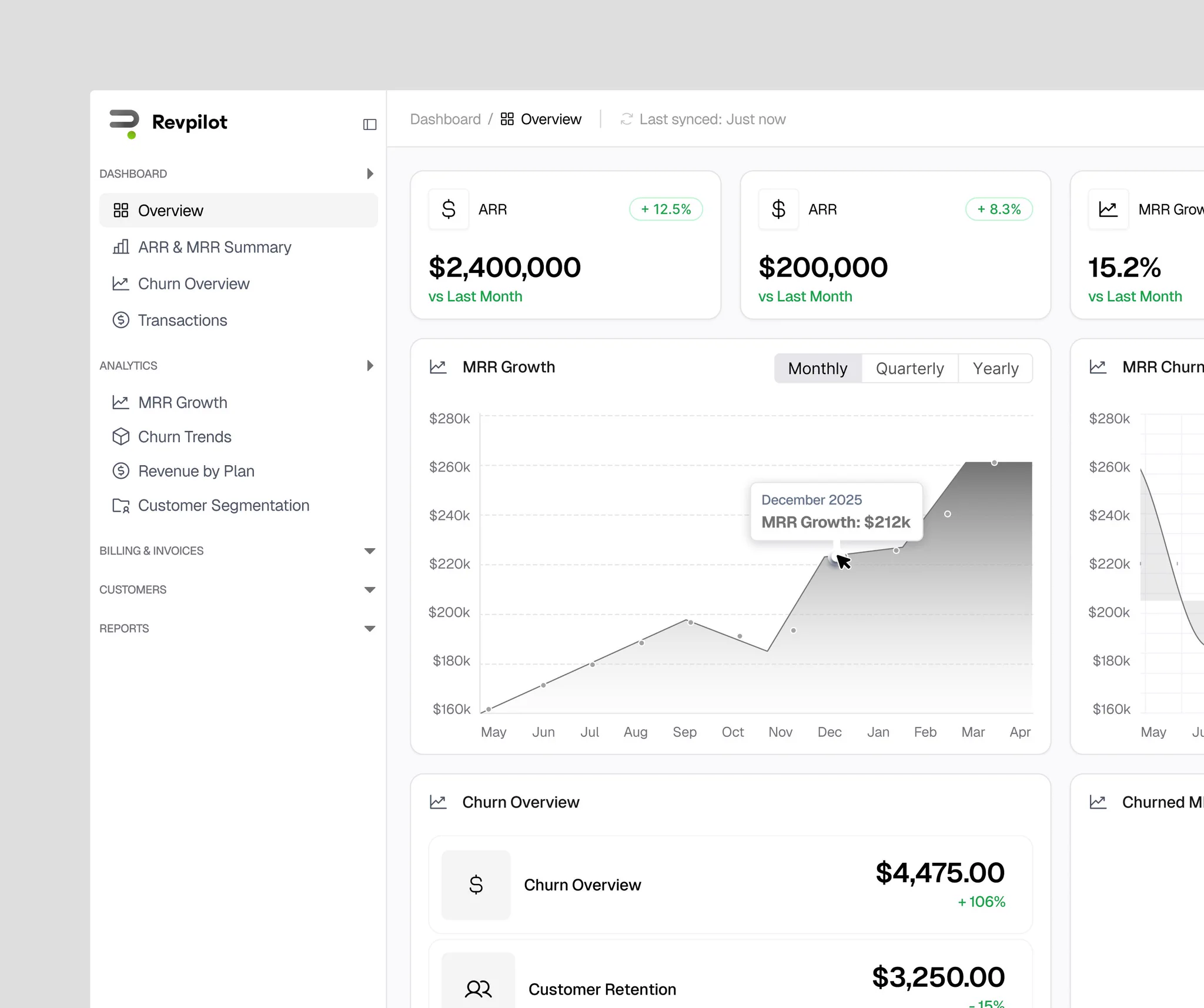Click the 15.2% MRR growth value

tap(1124, 268)
